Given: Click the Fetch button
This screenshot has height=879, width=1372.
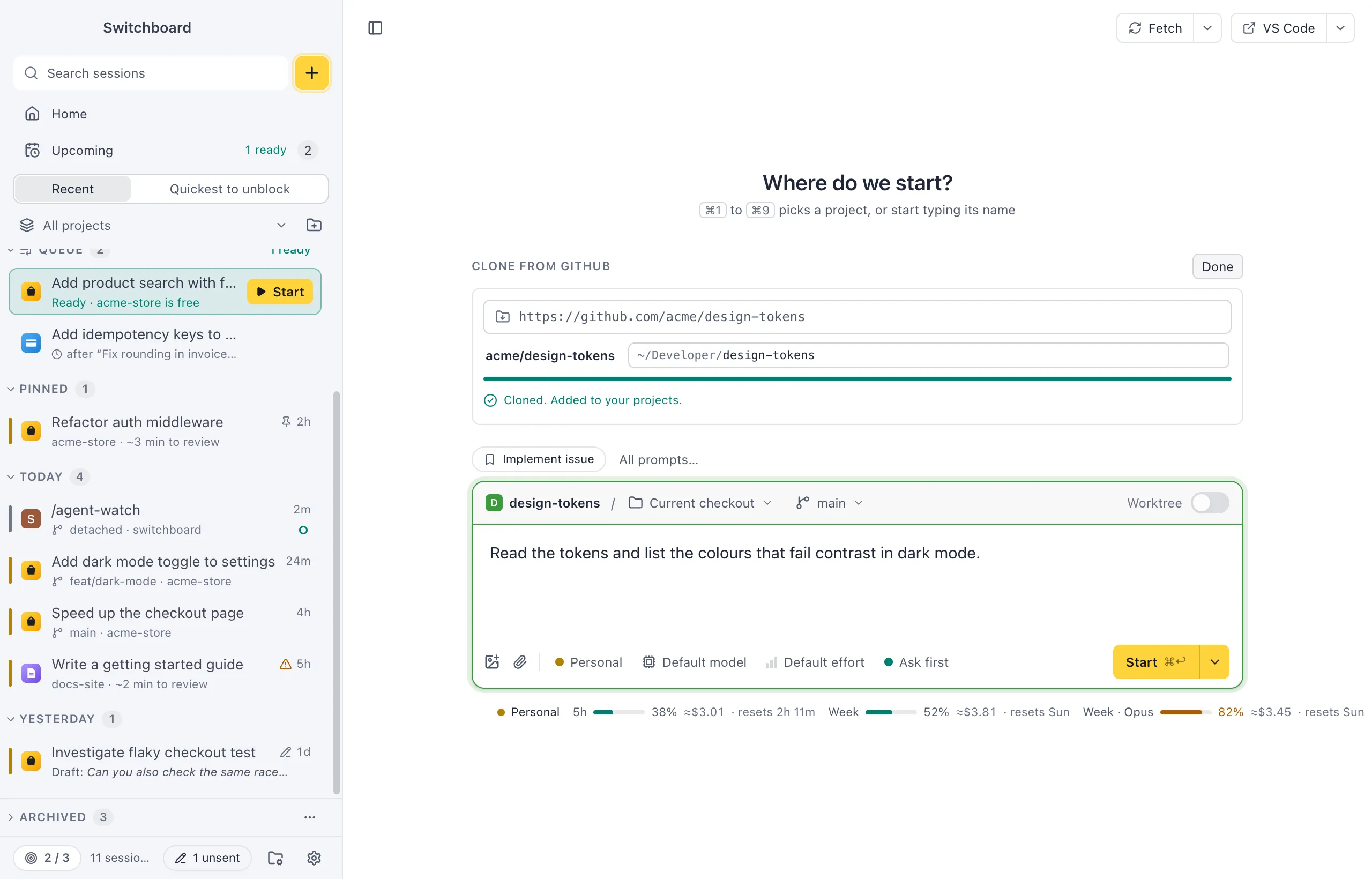Looking at the screenshot, I should pos(1155,28).
